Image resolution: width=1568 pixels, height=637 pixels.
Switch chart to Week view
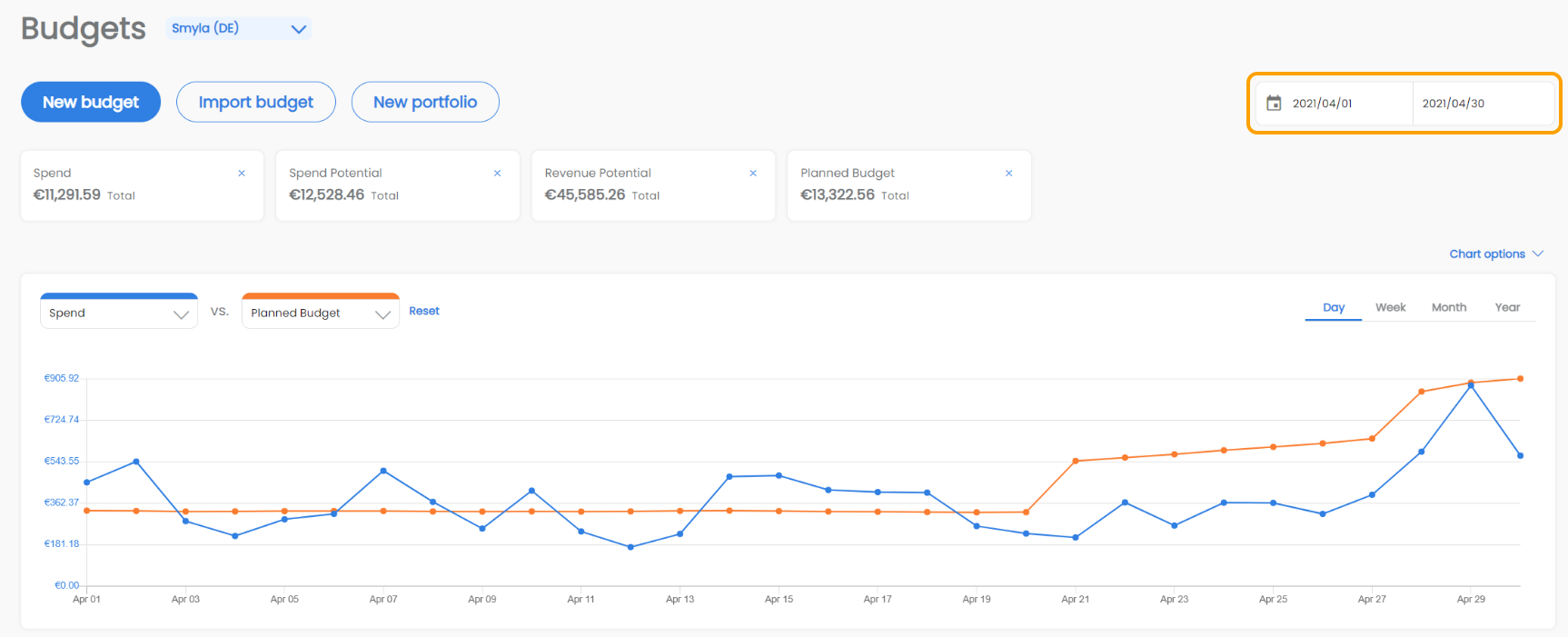click(1390, 308)
